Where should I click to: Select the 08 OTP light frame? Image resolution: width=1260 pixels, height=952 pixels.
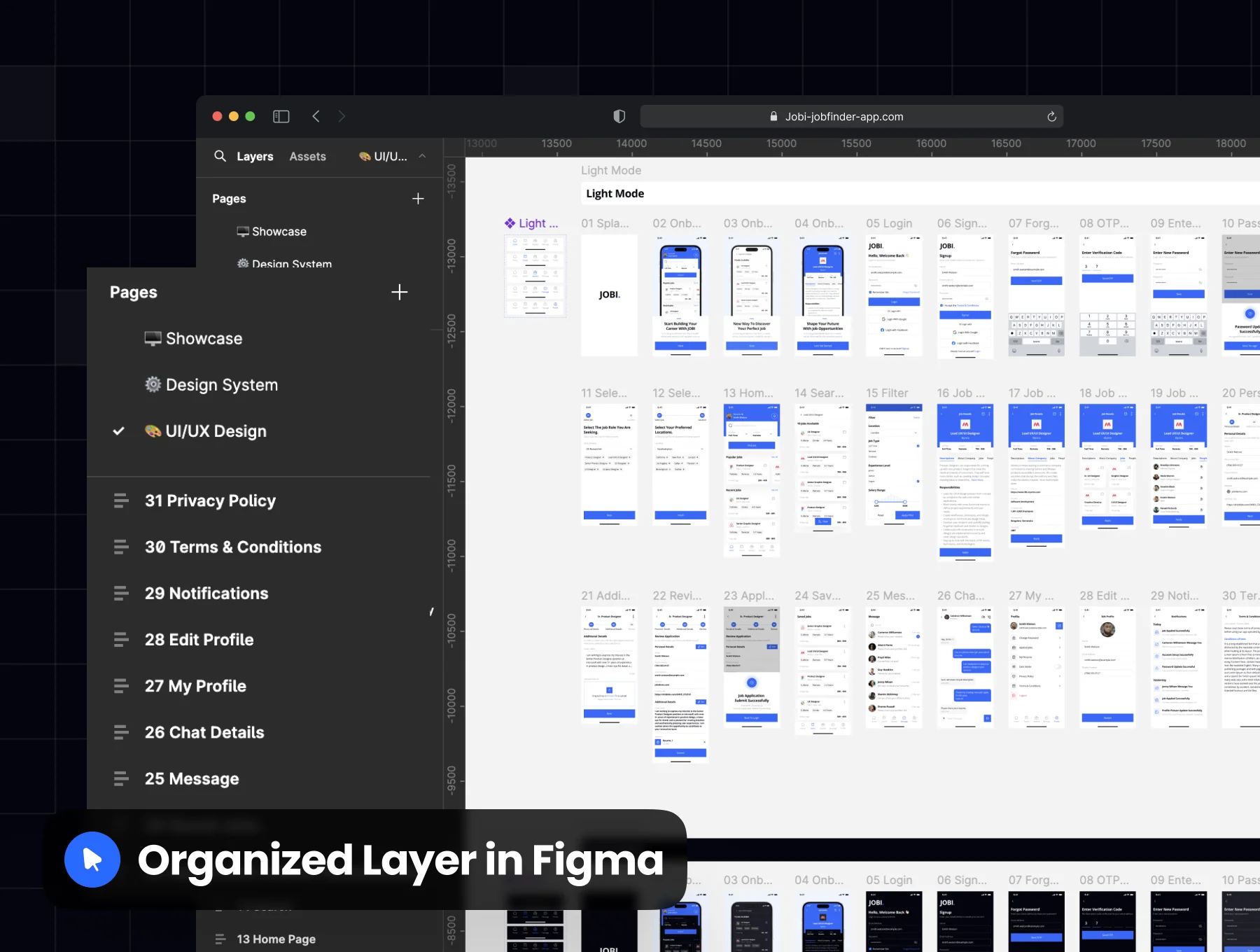click(x=1107, y=295)
